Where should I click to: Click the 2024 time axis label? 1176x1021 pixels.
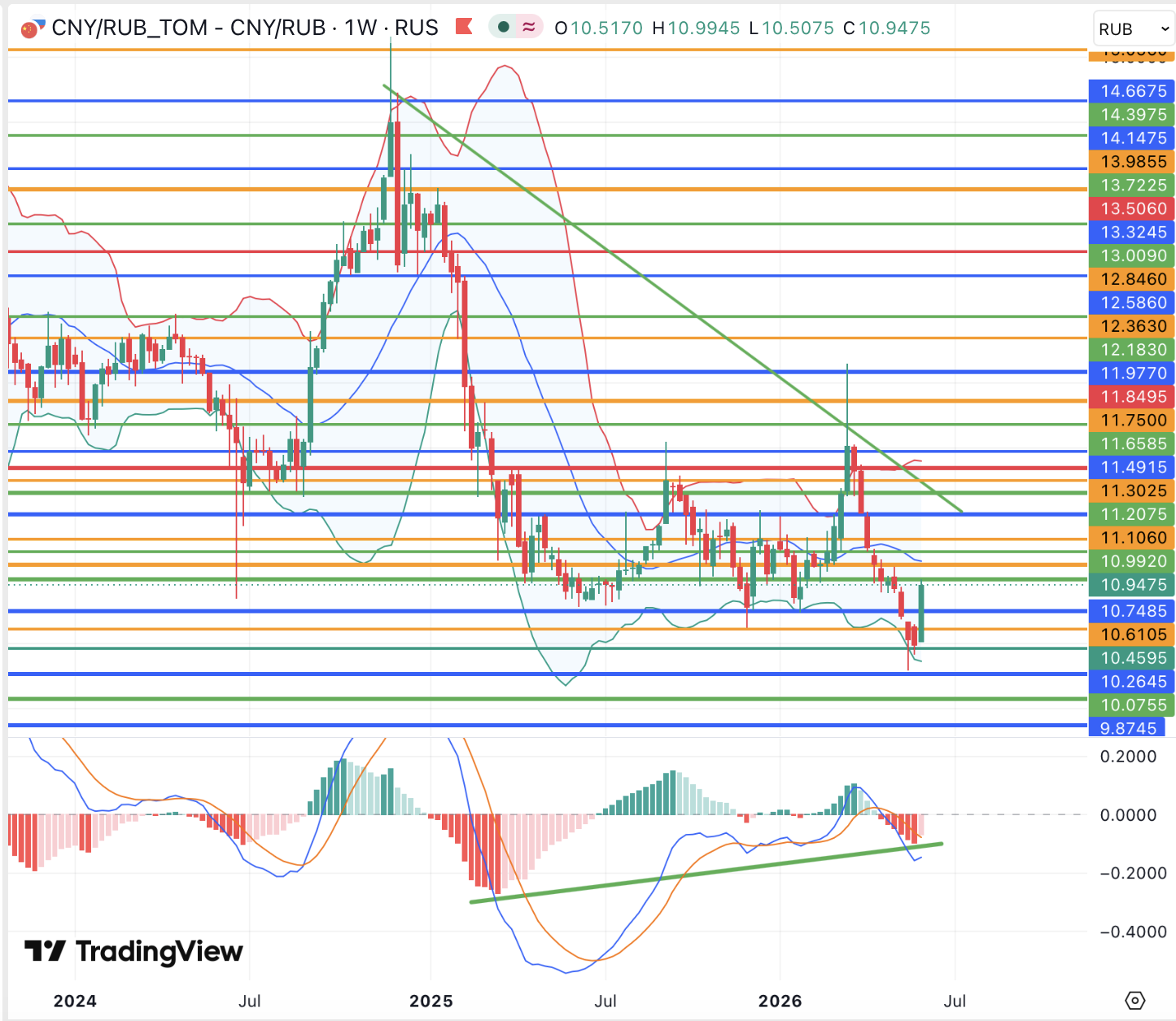(75, 1001)
